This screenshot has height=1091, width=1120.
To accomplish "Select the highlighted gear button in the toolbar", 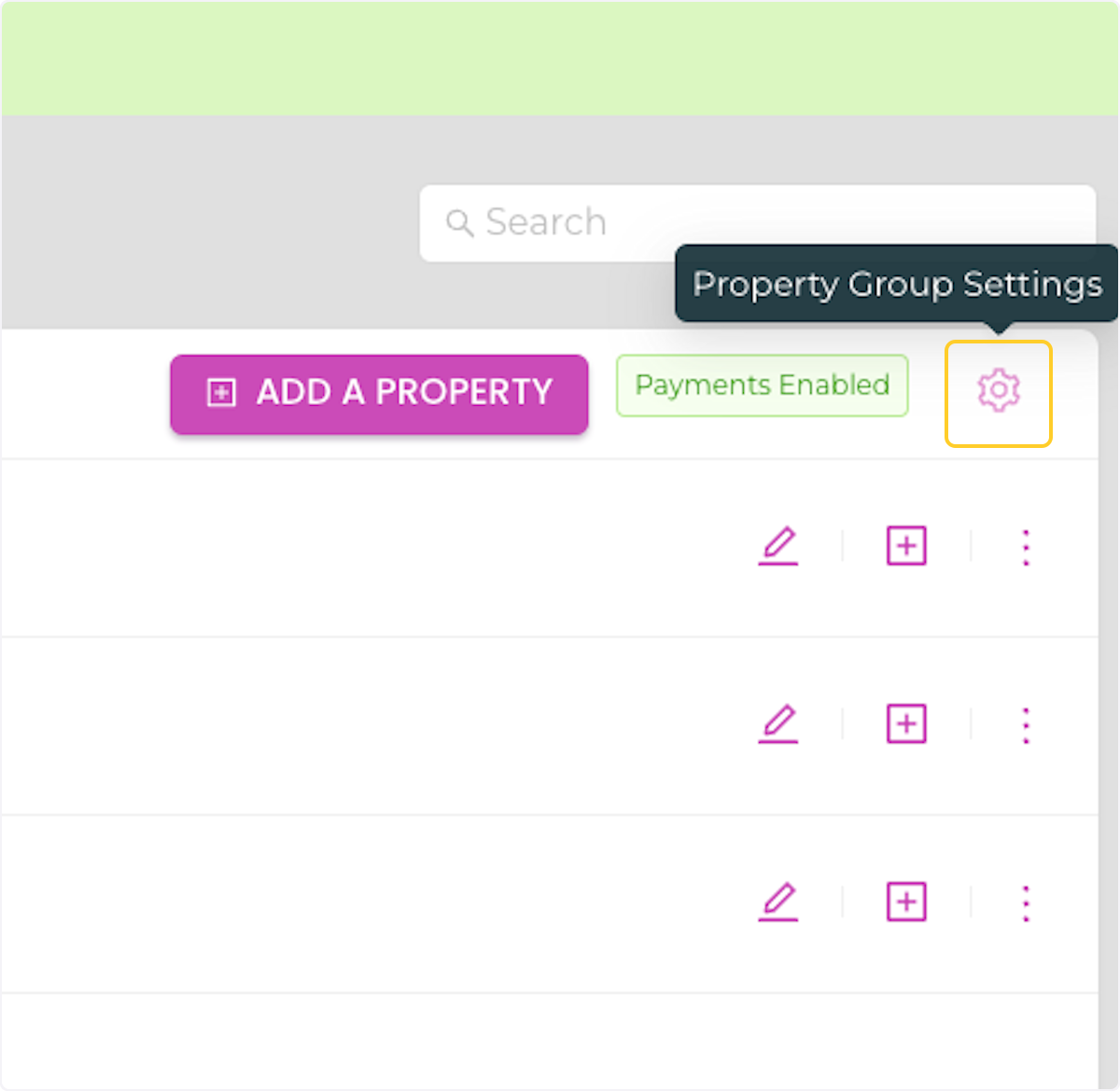I will point(998,392).
